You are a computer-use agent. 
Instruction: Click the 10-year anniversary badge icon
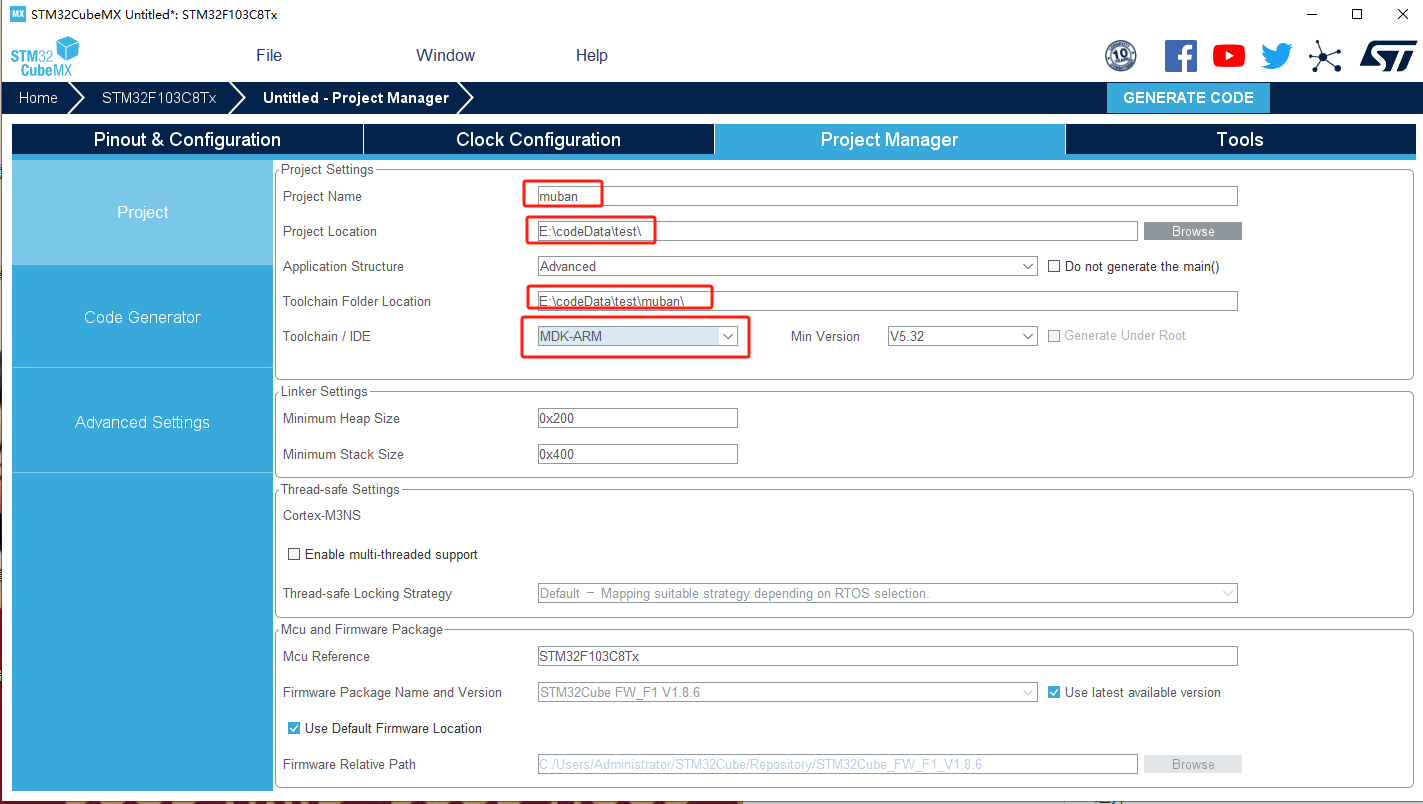(1120, 56)
